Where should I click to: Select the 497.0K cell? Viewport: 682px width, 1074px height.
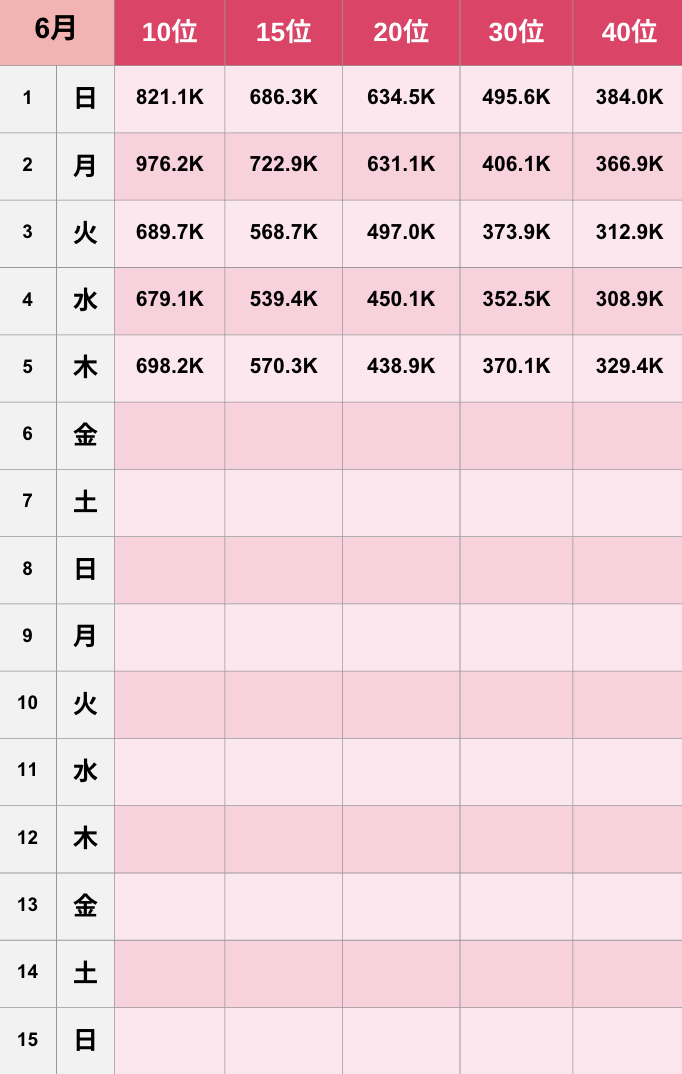click(x=401, y=234)
